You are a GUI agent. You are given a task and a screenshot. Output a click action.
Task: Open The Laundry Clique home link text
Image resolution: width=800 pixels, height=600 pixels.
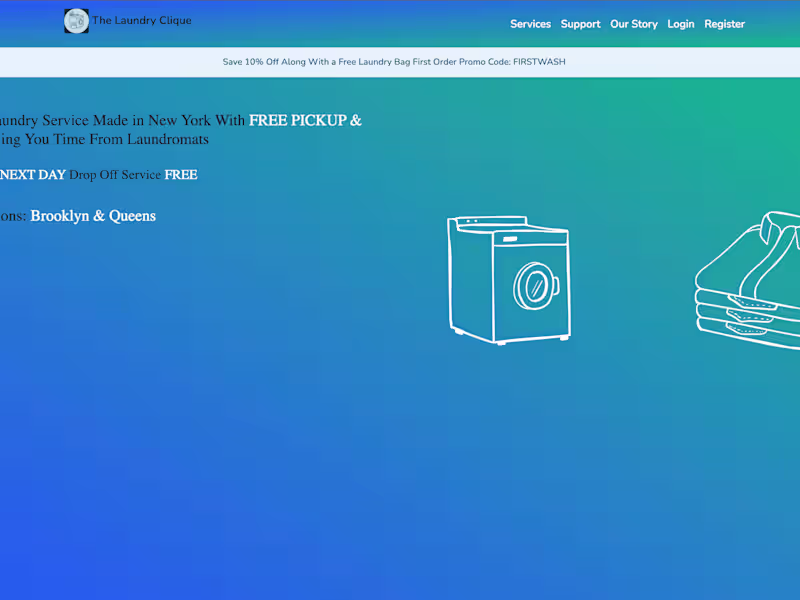(142, 20)
